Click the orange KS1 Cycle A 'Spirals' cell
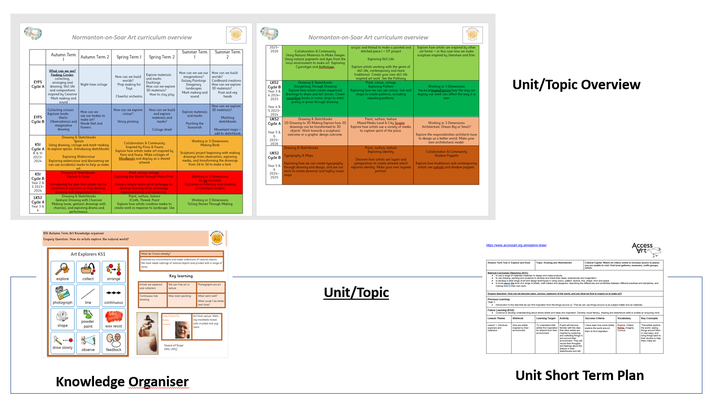This screenshot has width=715, height=400. click(x=79, y=153)
